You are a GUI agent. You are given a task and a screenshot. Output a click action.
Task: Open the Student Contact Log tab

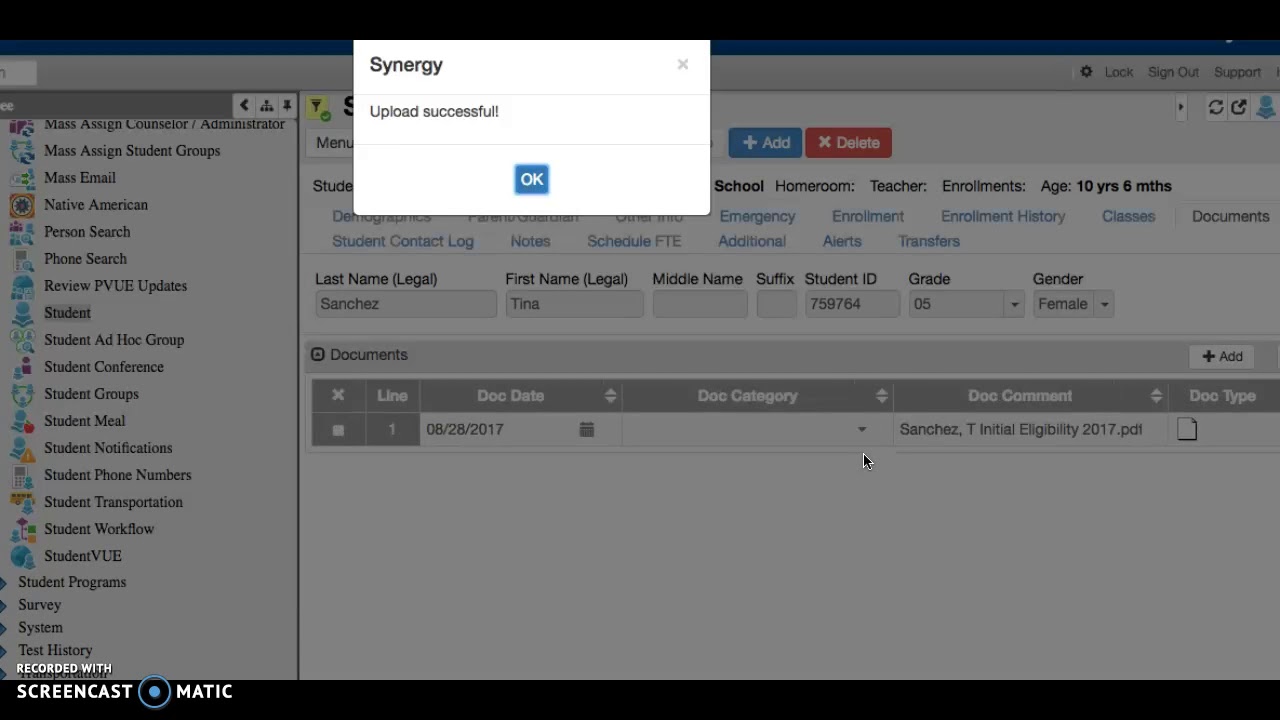point(403,242)
